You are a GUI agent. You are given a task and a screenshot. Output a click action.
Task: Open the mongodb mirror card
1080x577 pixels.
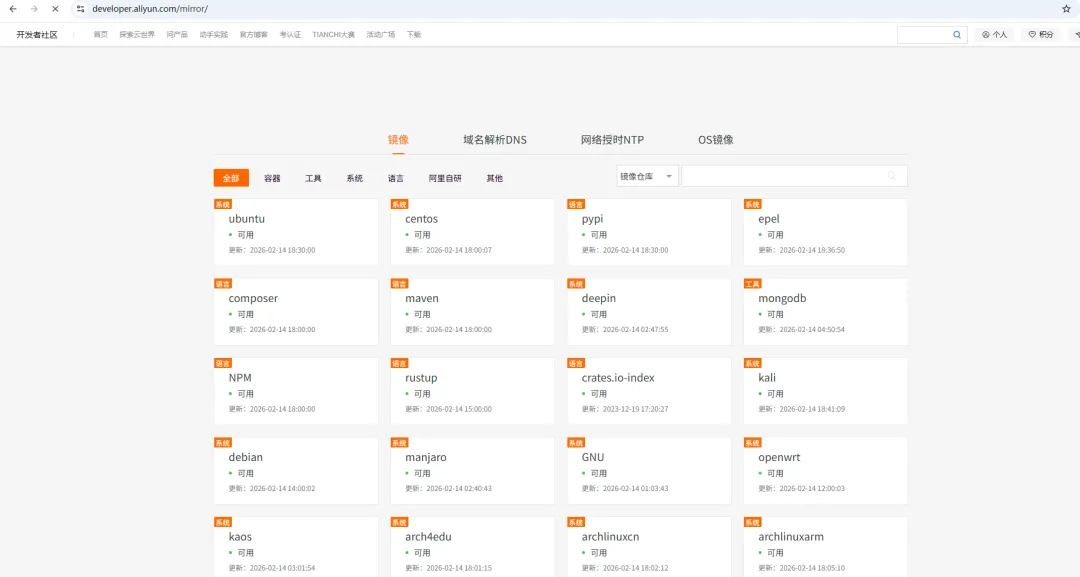(825, 311)
